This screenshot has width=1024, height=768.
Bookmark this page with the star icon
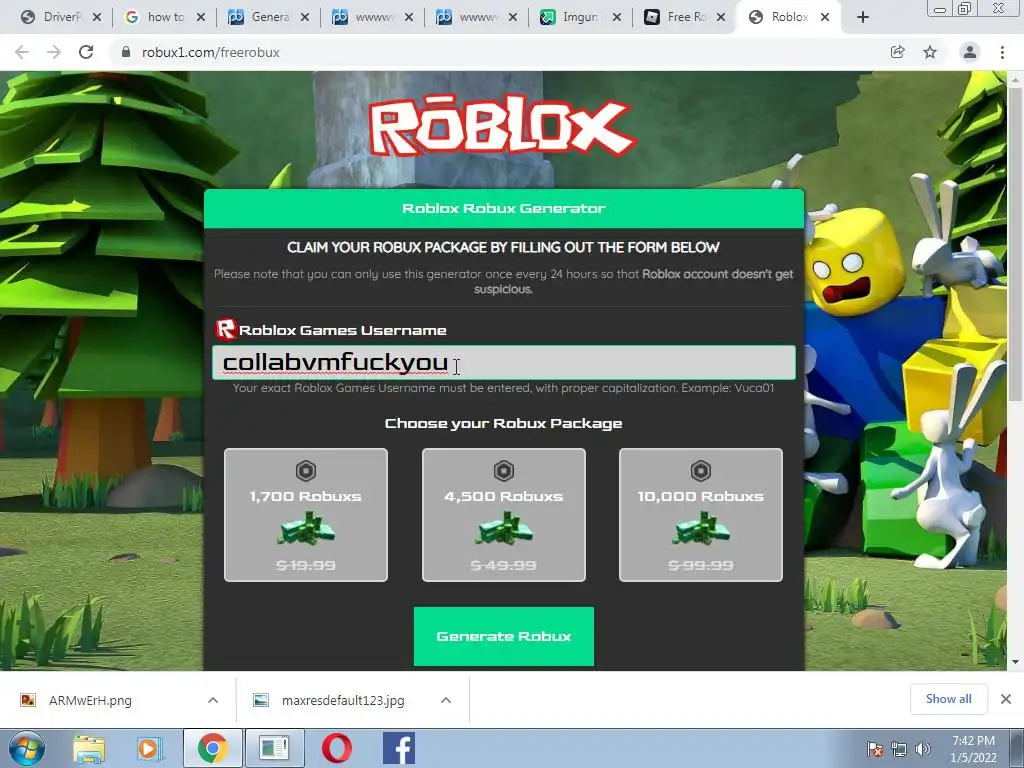click(930, 52)
